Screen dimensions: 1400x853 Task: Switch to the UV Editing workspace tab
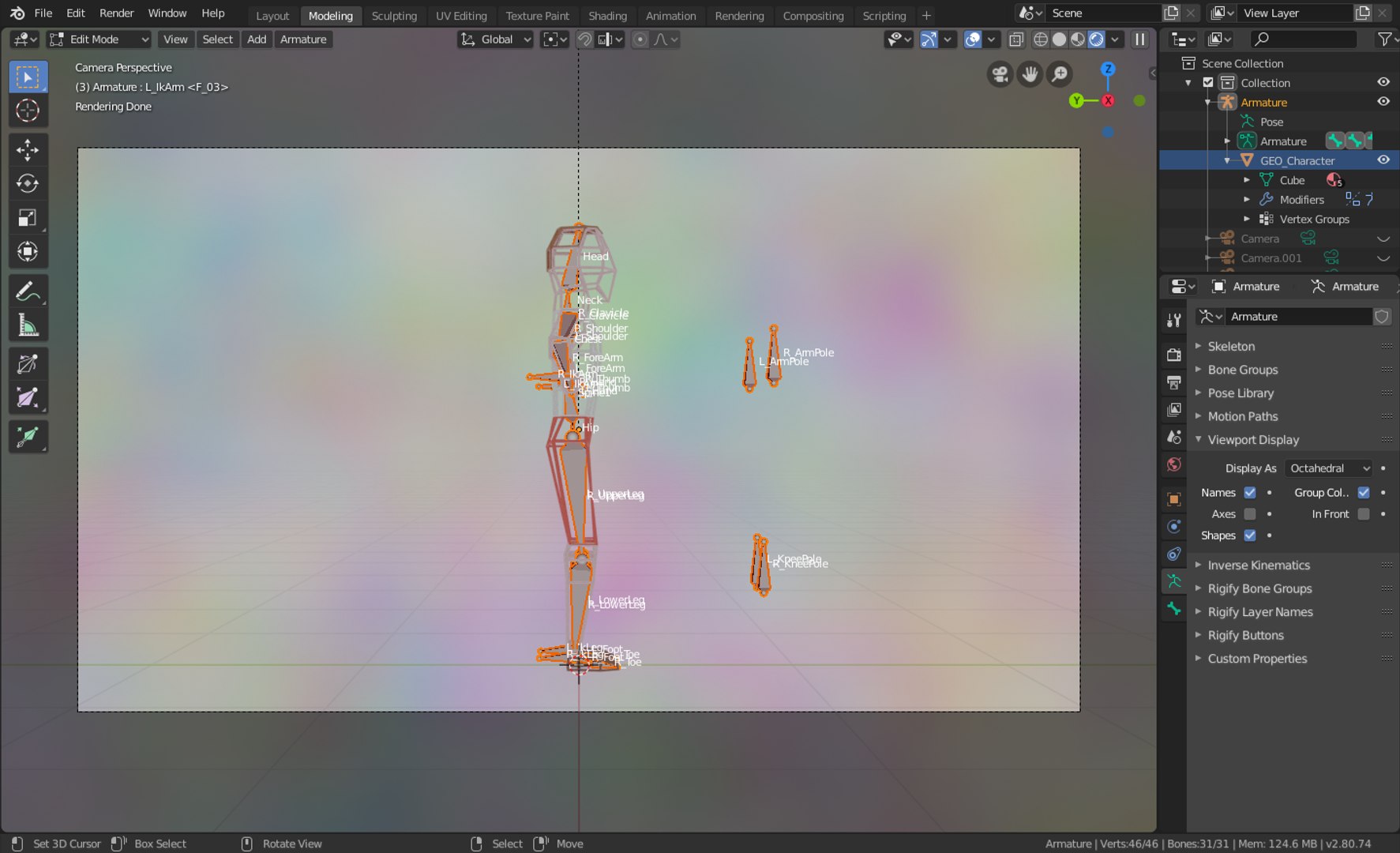[x=461, y=16]
